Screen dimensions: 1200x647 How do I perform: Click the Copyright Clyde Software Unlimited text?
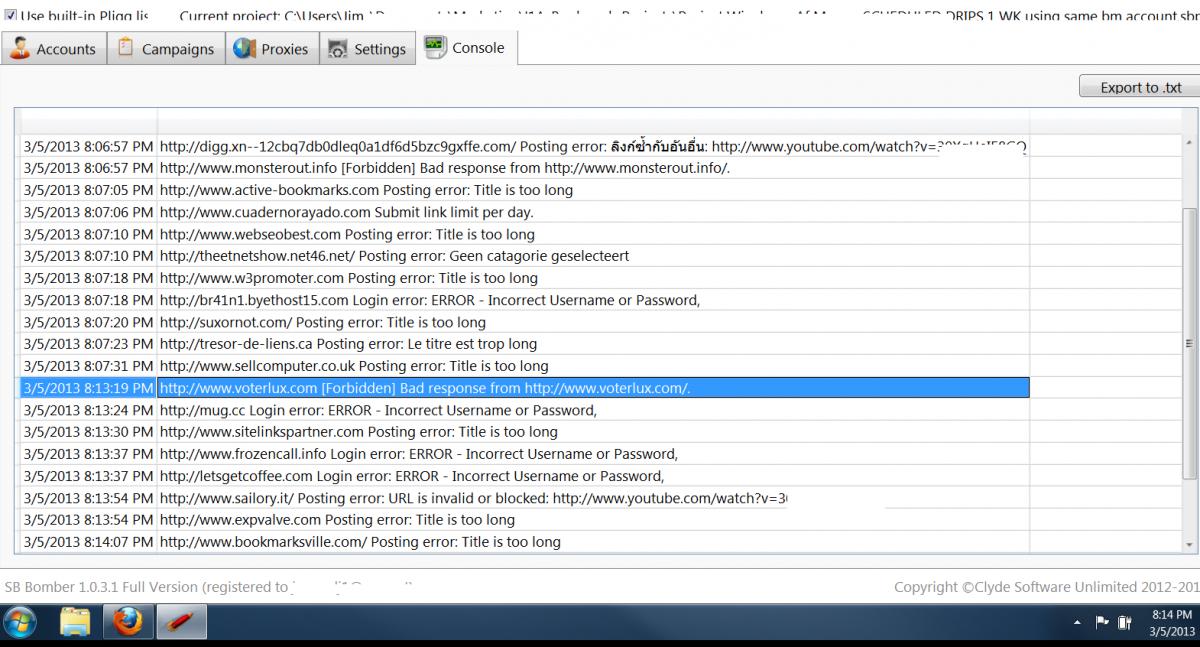[x=1046, y=587]
